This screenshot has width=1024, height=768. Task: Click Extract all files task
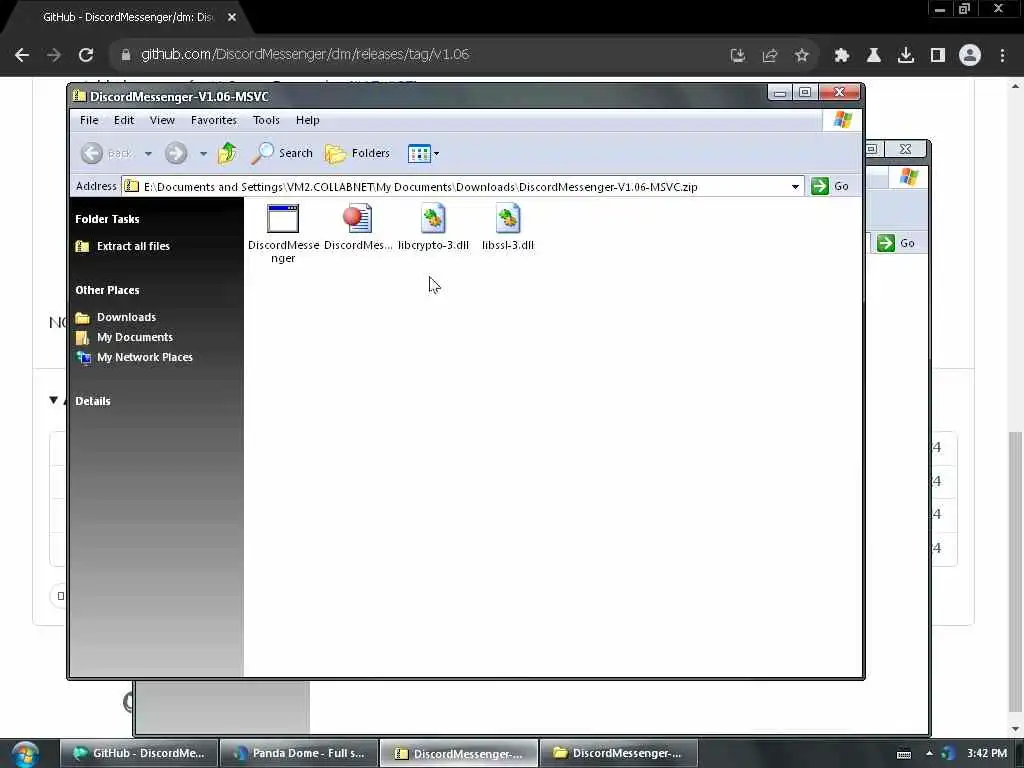point(123,246)
